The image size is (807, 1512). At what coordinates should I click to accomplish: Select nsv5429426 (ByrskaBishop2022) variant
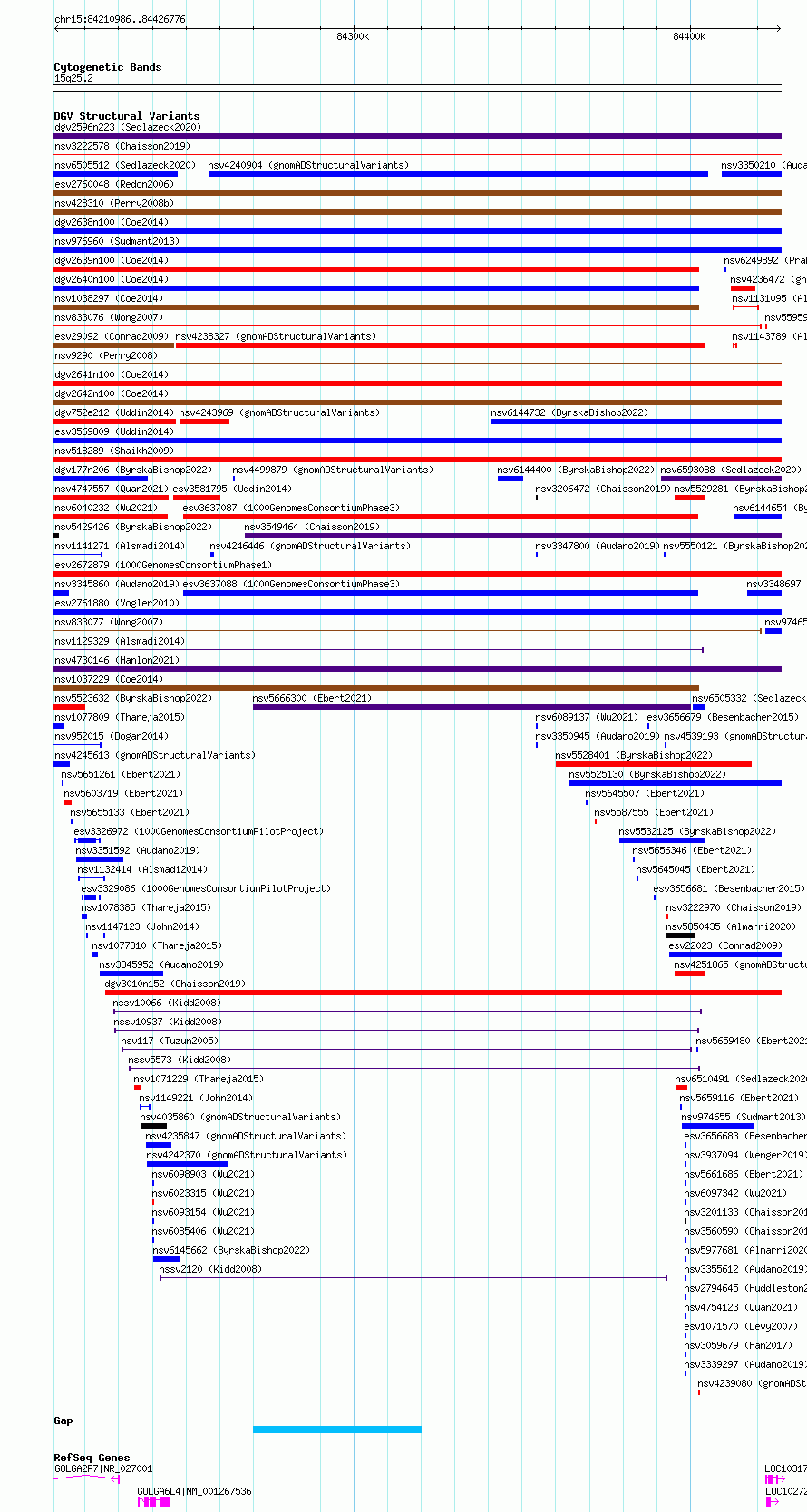[133, 528]
